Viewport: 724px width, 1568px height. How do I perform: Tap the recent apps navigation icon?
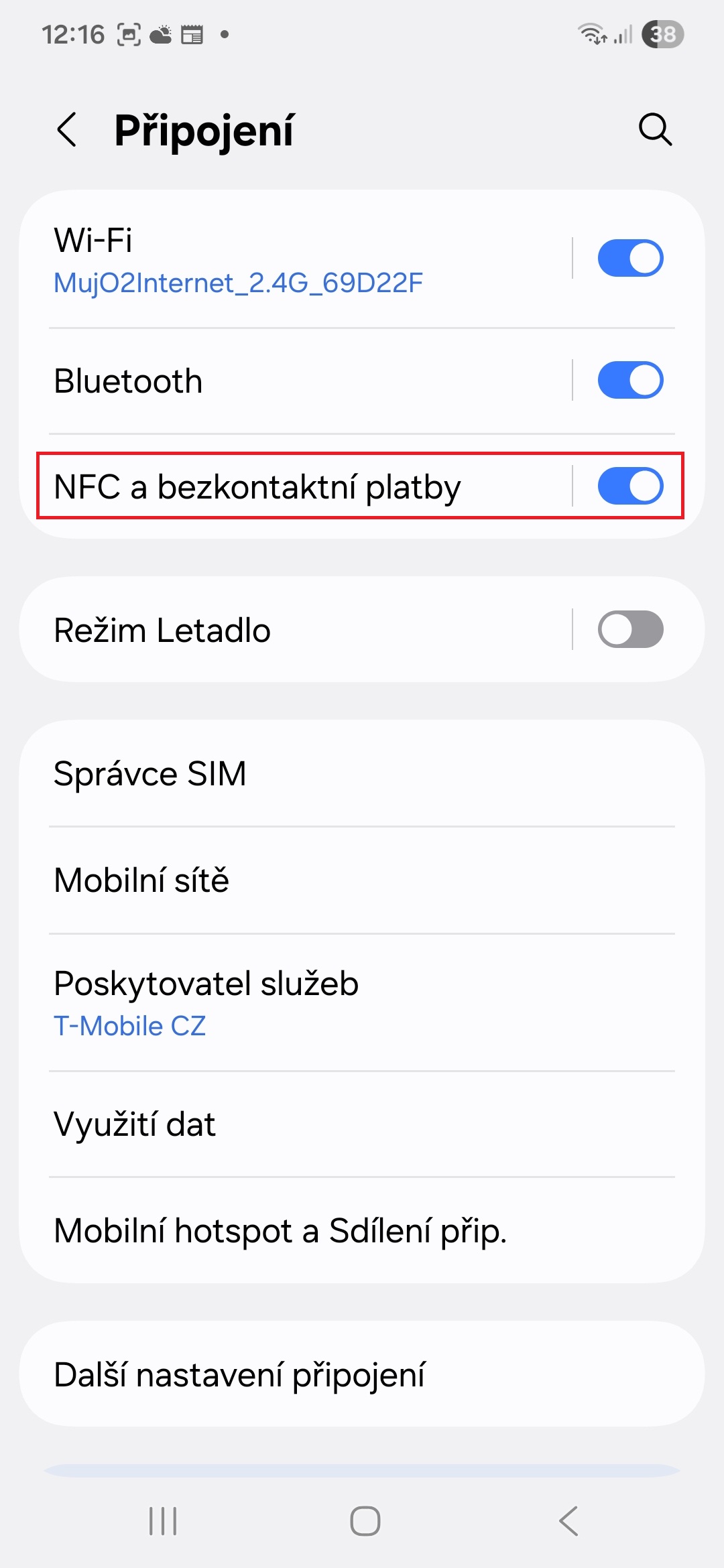coord(163,1520)
